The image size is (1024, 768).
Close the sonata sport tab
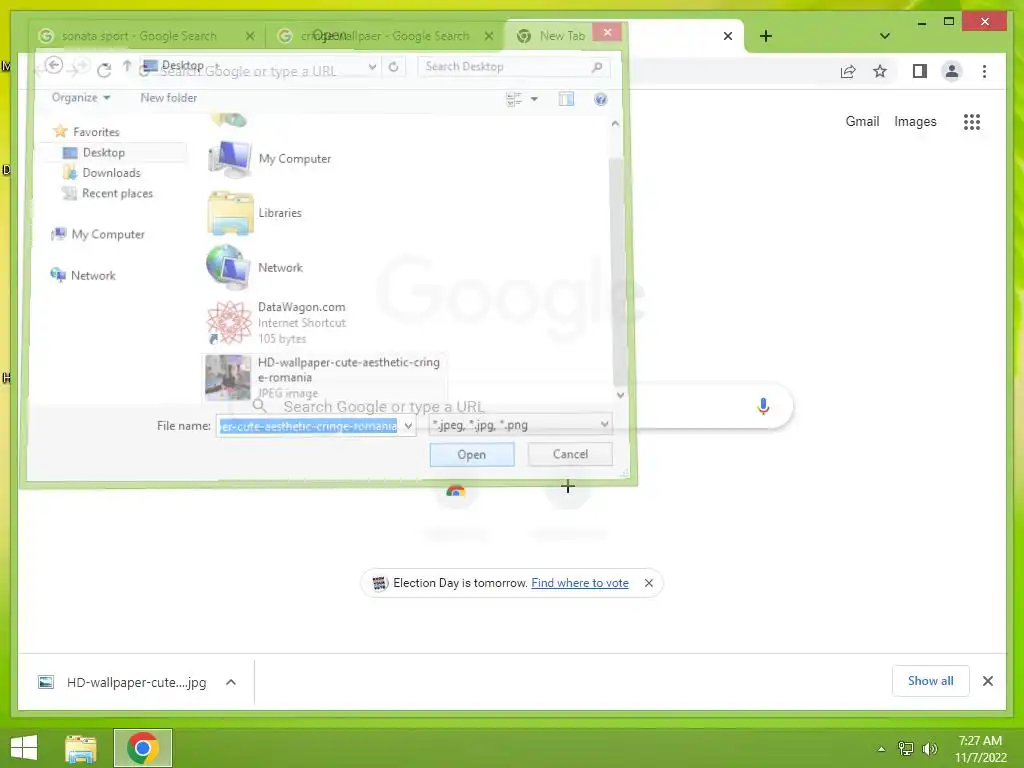[x=249, y=36]
